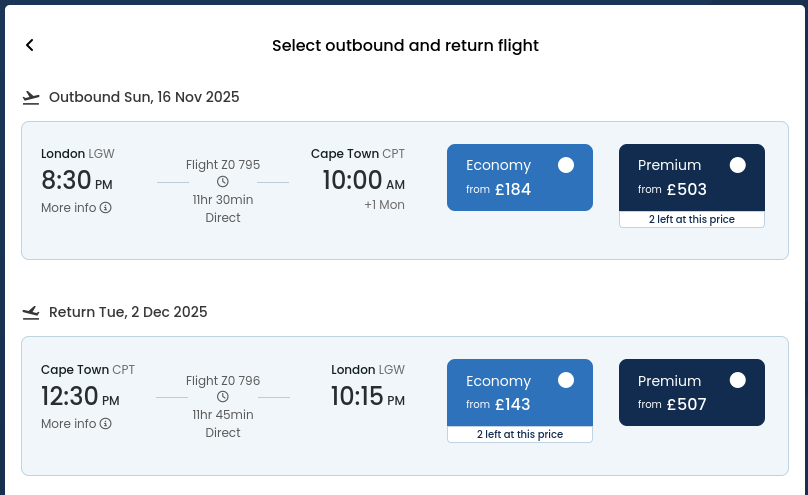808x495 pixels.
Task: Click the clock icon under Flight Z0 796
Action: [223, 397]
